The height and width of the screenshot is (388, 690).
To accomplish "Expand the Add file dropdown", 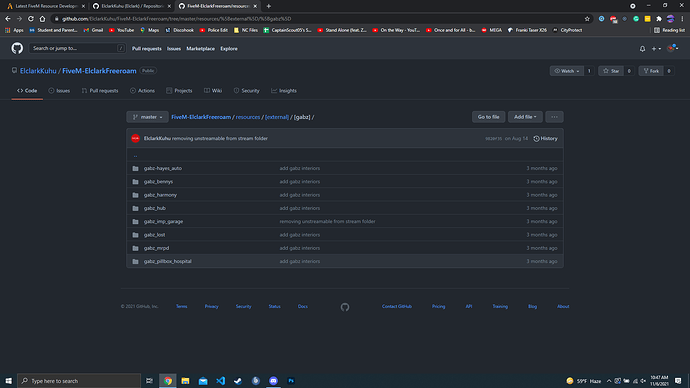I will [x=525, y=117].
